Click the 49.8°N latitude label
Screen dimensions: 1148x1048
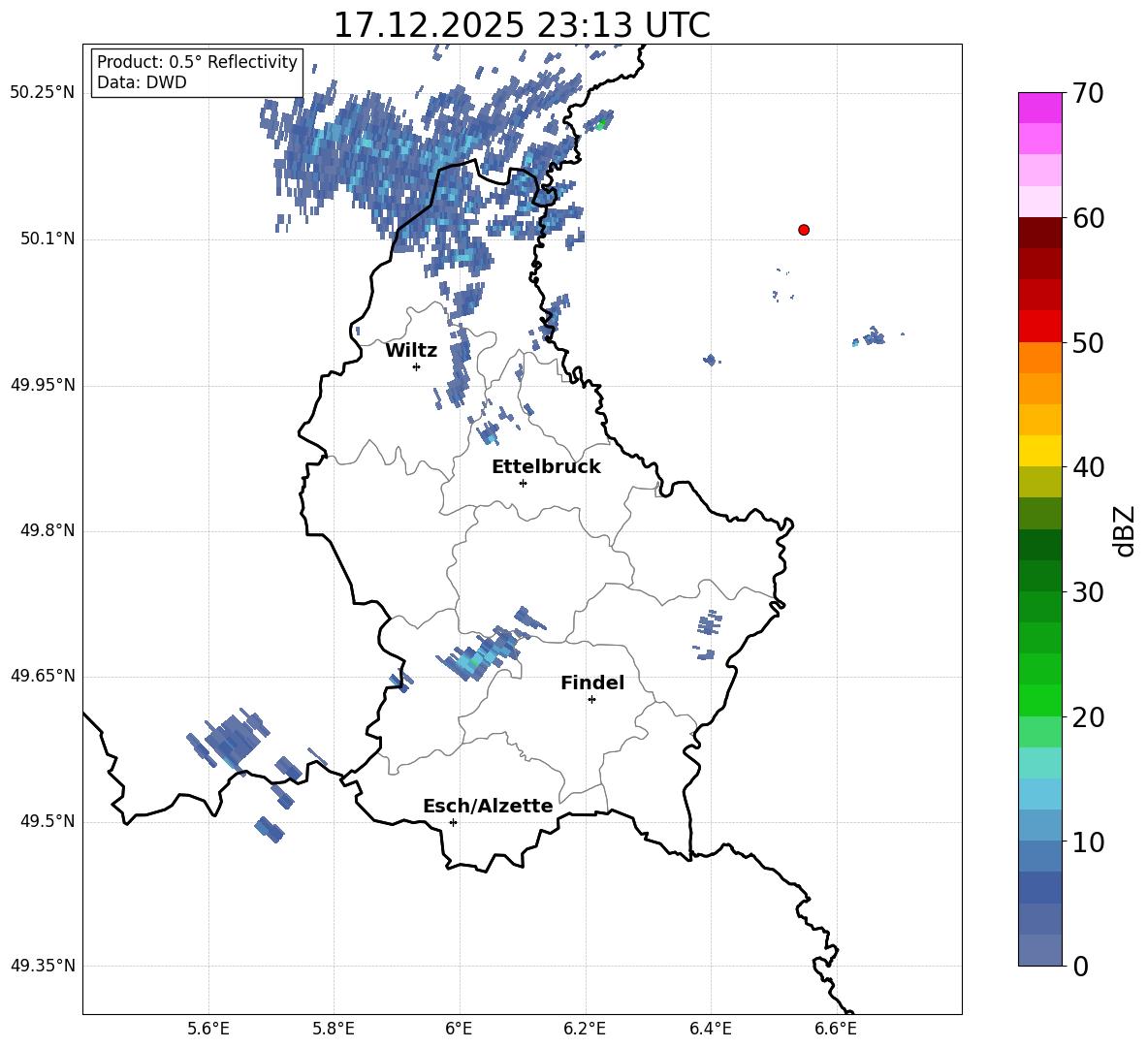tap(48, 530)
